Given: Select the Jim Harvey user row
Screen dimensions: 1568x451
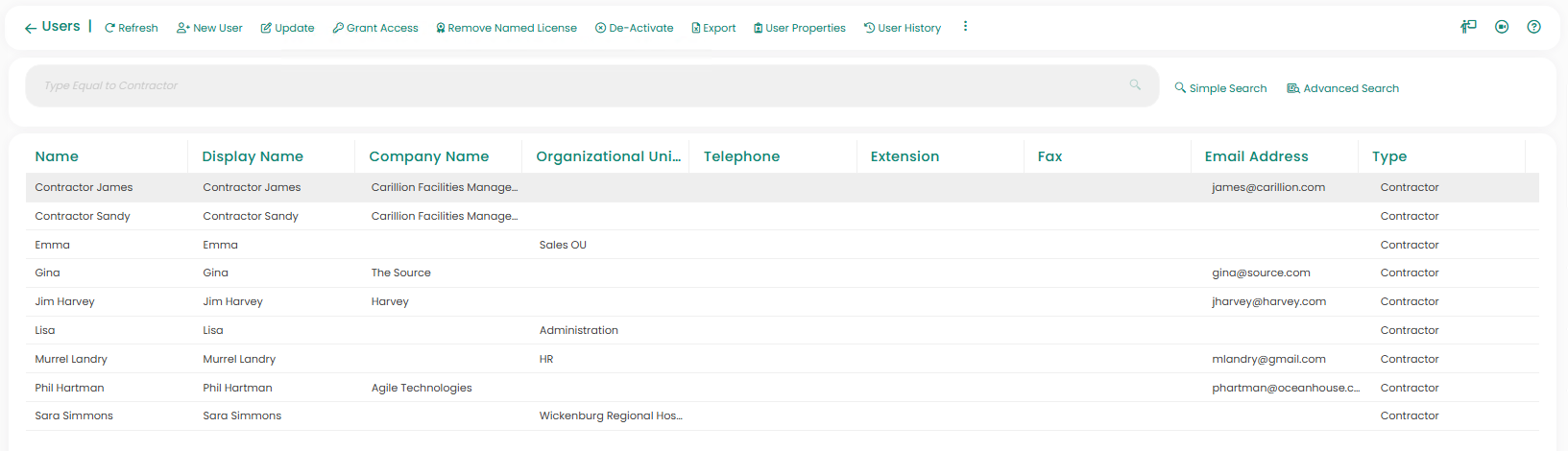Looking at the screenshot, I should coord(65,301).
